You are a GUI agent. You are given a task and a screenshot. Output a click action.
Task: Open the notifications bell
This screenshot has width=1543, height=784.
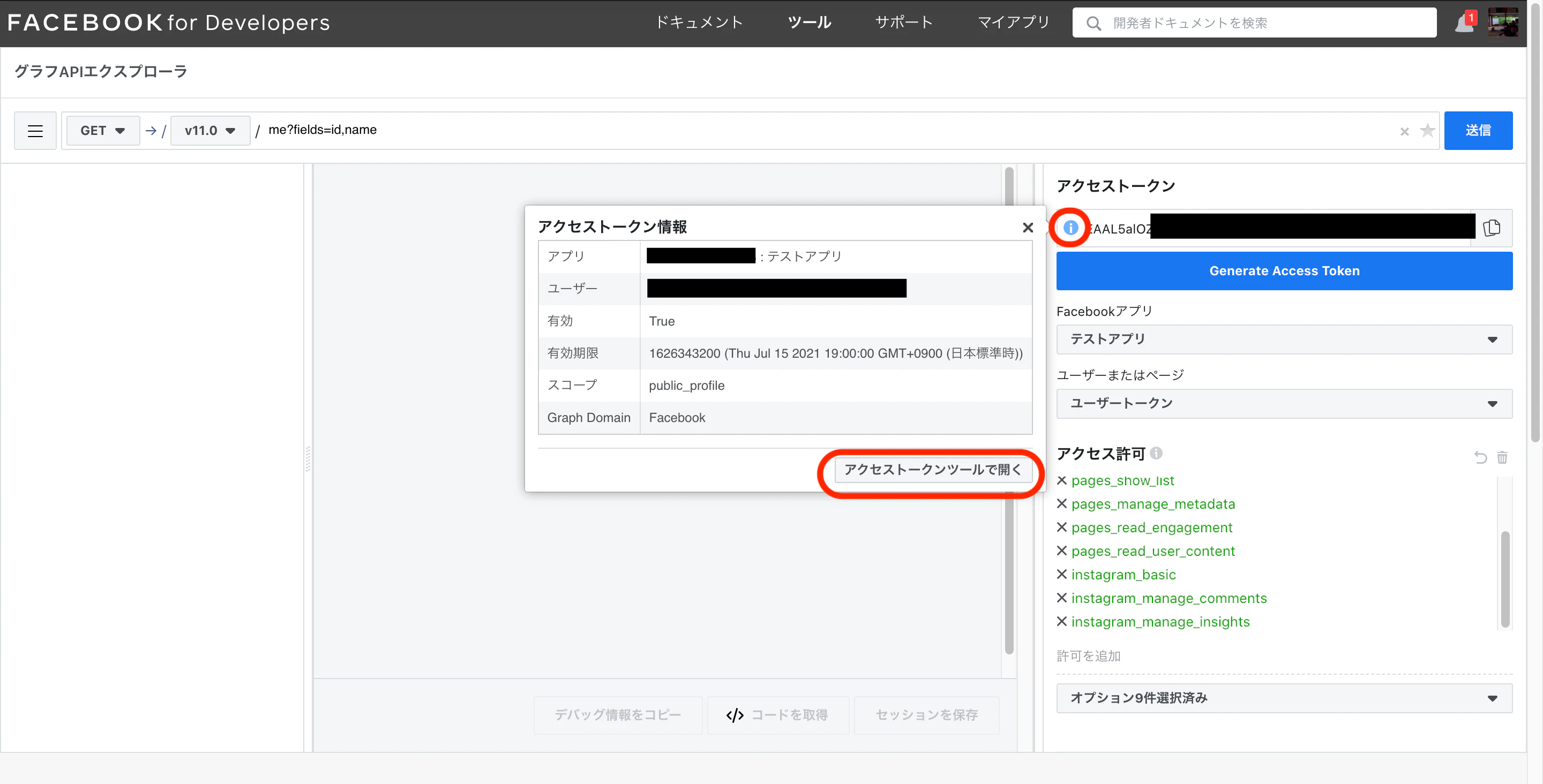(x=1464, y=22)
